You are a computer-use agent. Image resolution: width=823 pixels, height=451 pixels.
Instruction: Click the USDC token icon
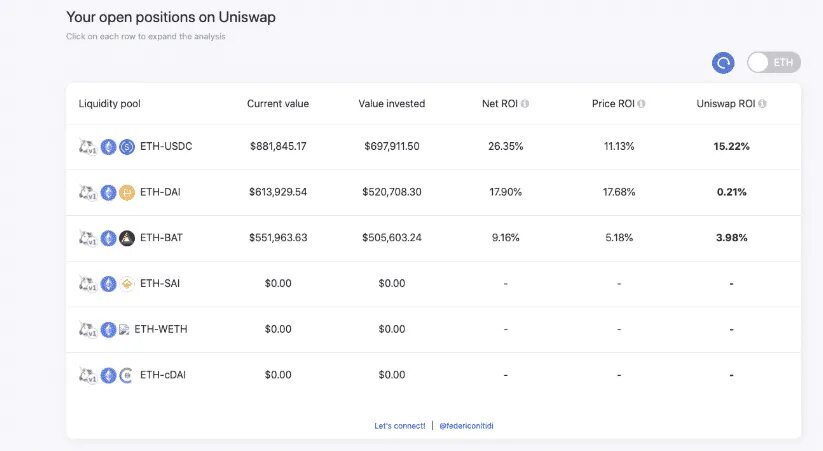point(126,147)
